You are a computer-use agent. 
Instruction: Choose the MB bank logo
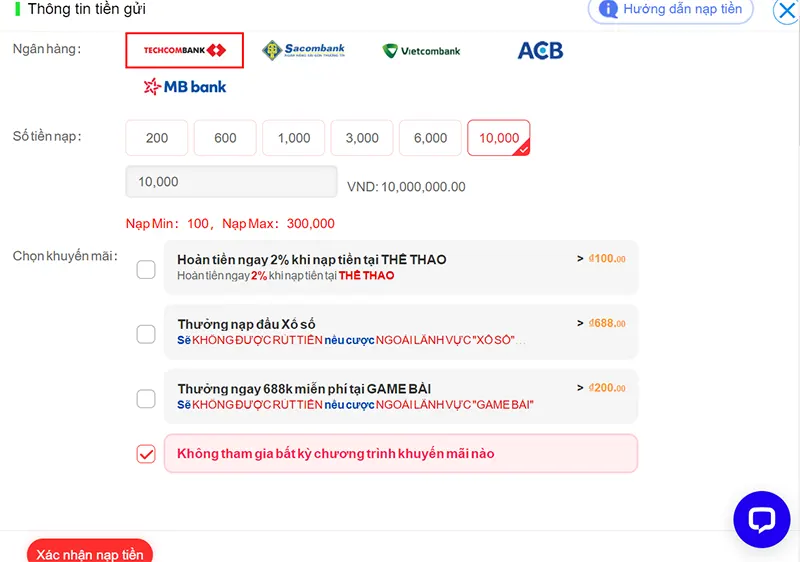click(185, 87)
